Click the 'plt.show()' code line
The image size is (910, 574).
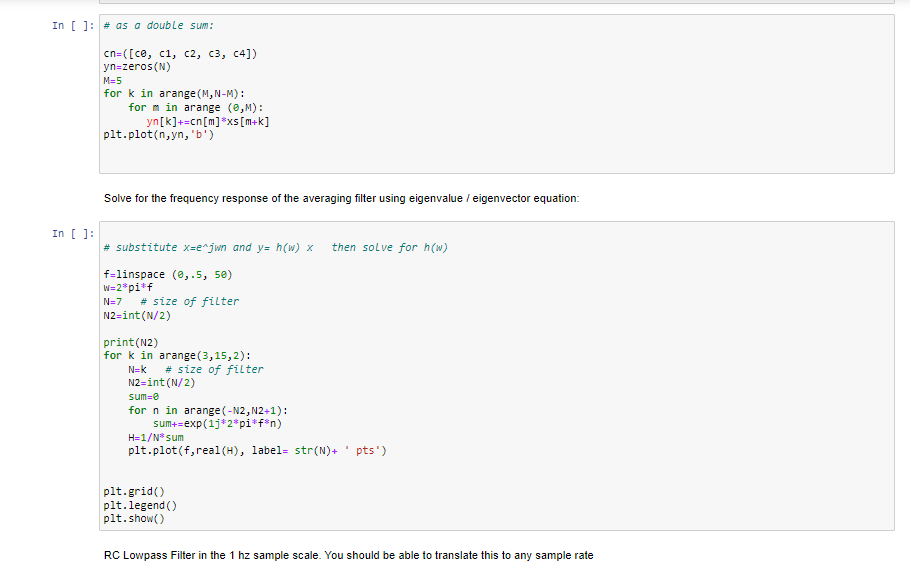134,519
